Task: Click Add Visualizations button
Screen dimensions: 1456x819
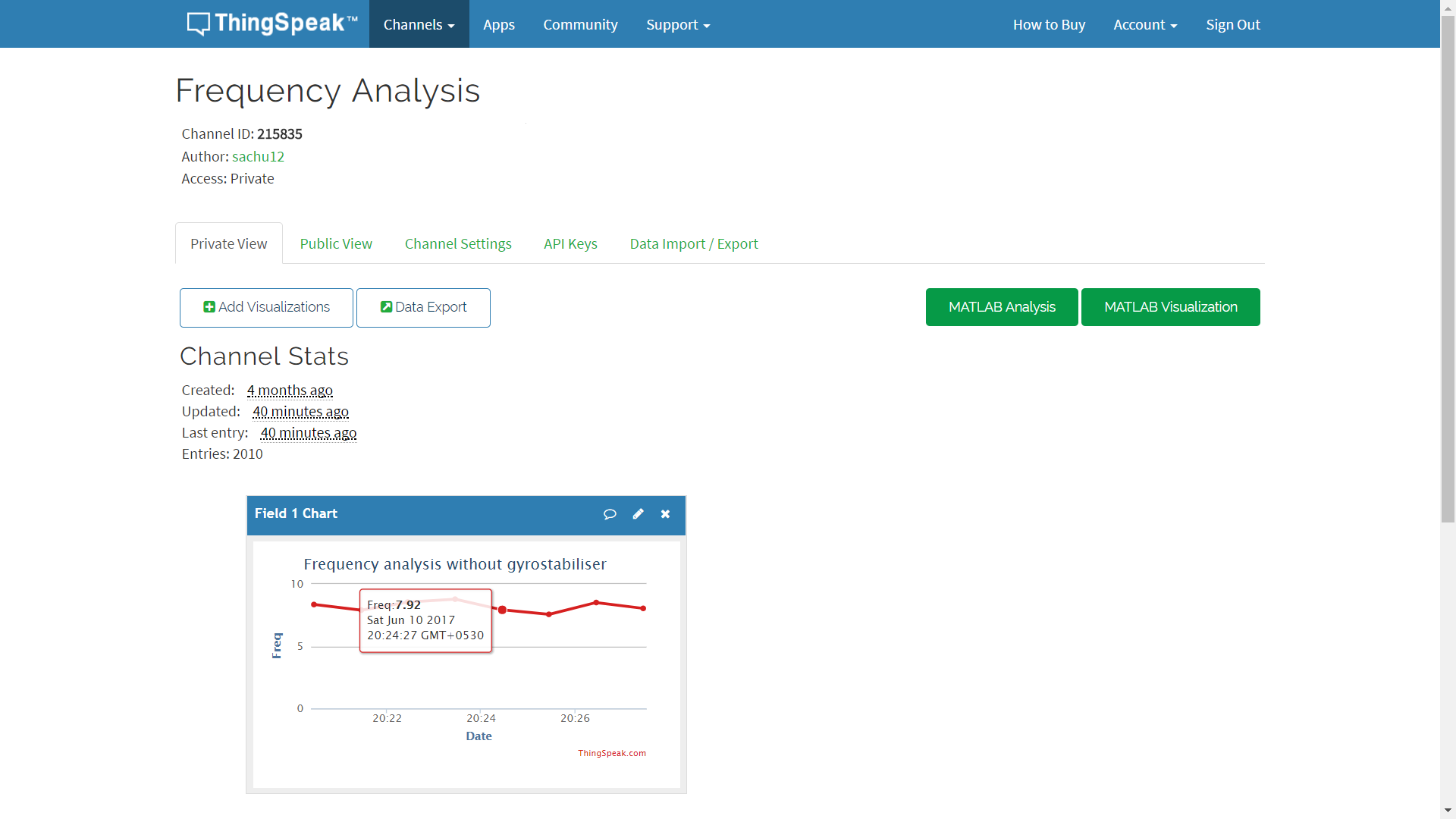Action: [266, 307]
